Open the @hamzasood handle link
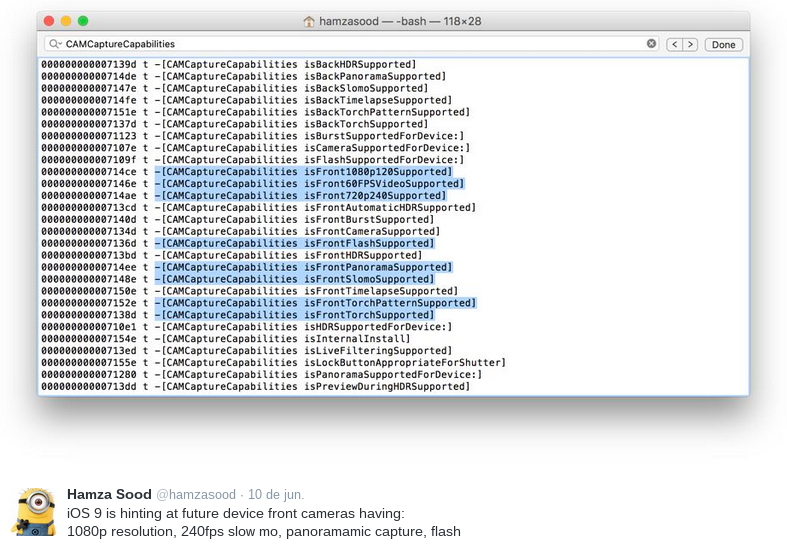 [195, 494]
